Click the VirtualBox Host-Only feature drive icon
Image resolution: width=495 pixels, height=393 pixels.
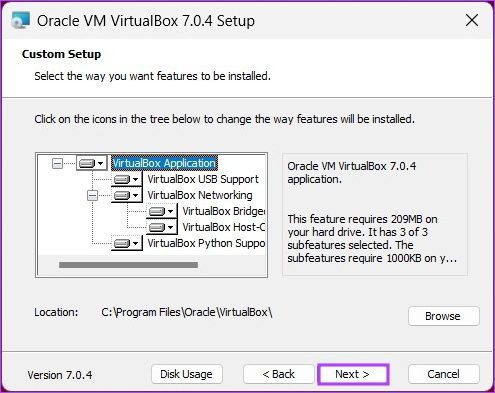157,227
